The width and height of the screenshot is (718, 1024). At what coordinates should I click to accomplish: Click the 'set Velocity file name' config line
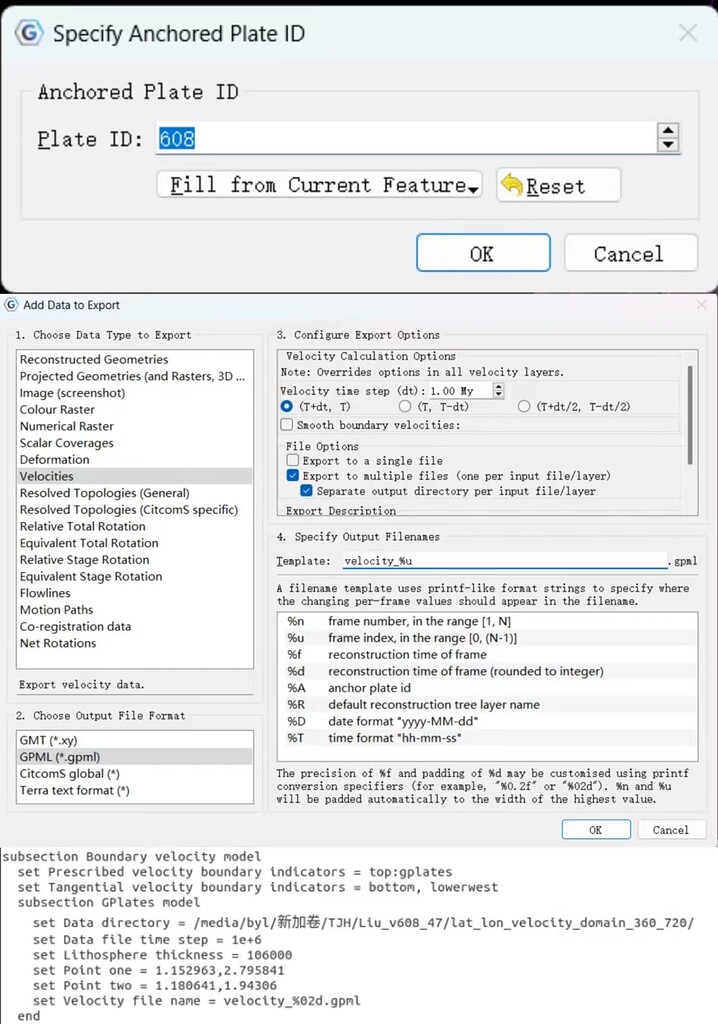196,1000
